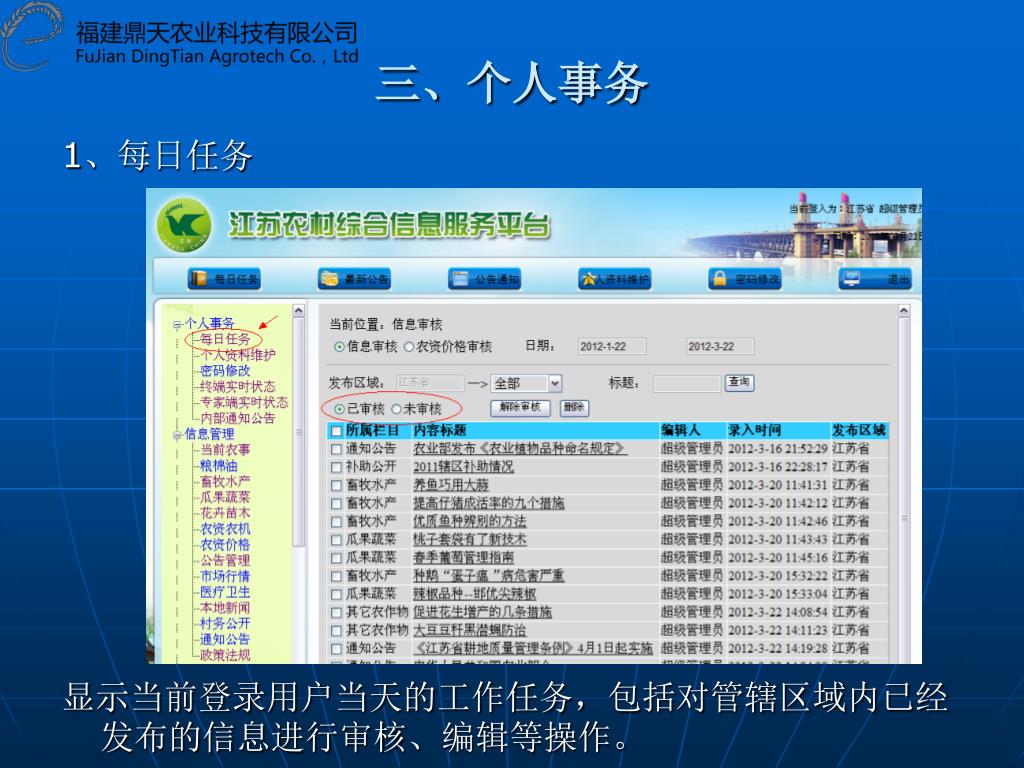Select 粮棉油 in the tree
1024x768 pixels.
pos(218,466)
